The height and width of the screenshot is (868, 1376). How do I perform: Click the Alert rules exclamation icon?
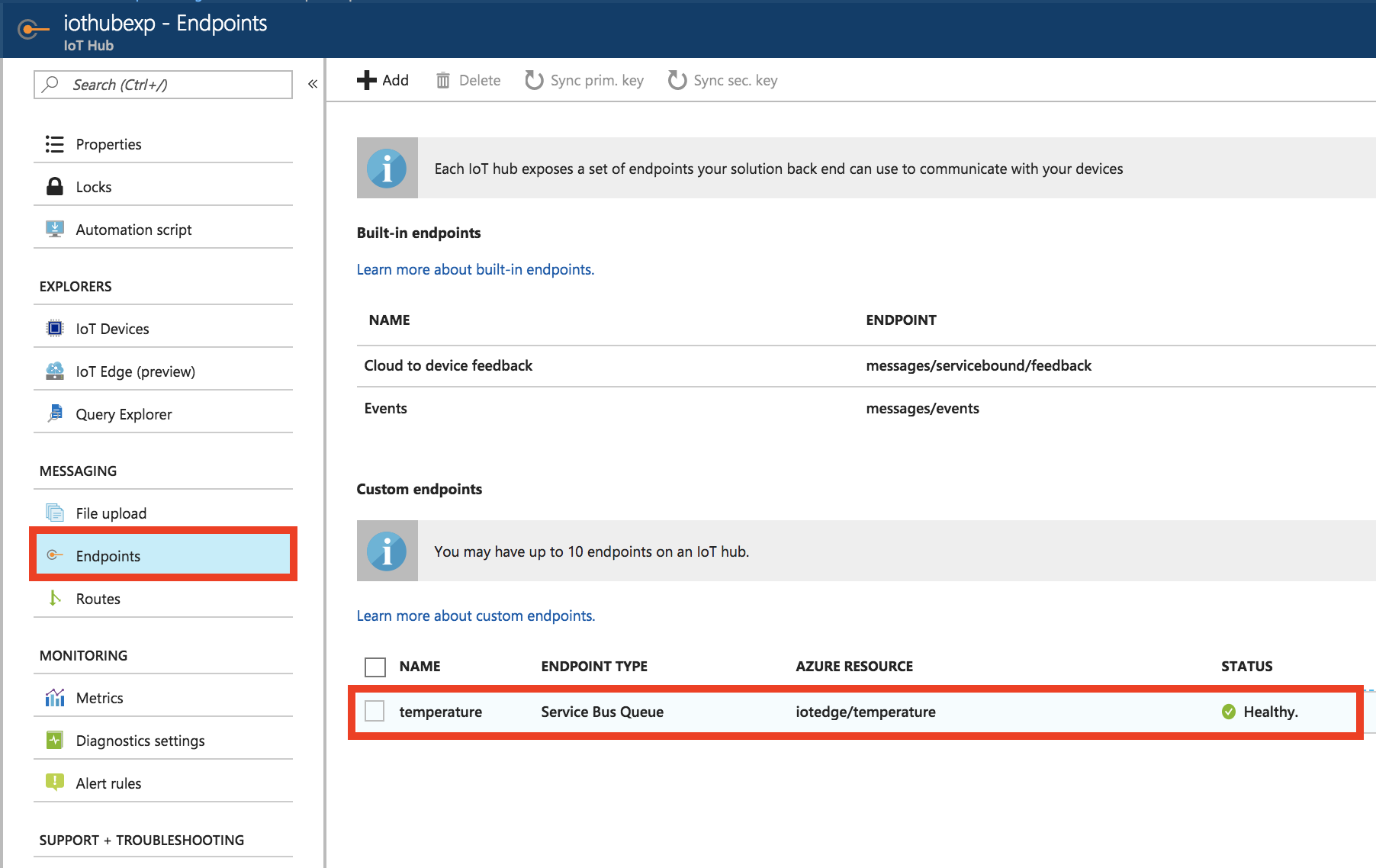coord(55,782)
